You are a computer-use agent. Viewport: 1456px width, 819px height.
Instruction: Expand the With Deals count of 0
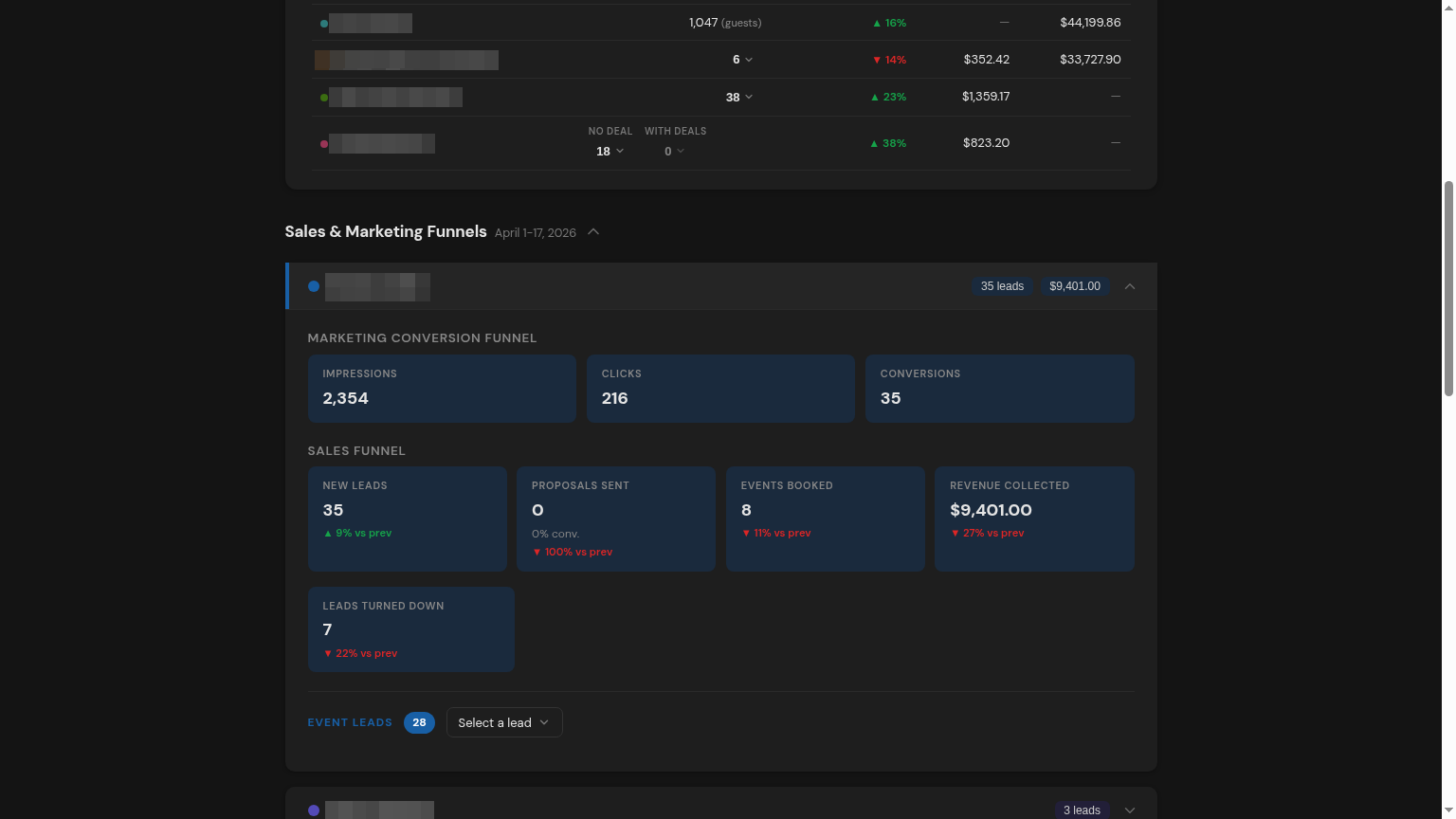tap(674, 152)
